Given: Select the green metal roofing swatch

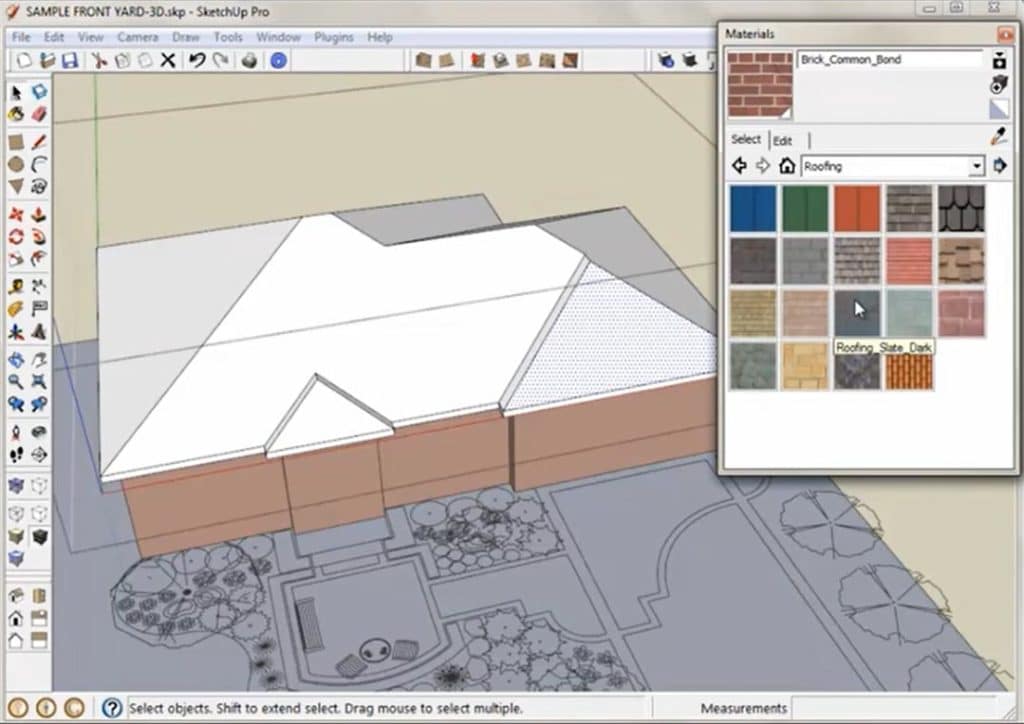Looking at the screenshot, I should point(805,209).
